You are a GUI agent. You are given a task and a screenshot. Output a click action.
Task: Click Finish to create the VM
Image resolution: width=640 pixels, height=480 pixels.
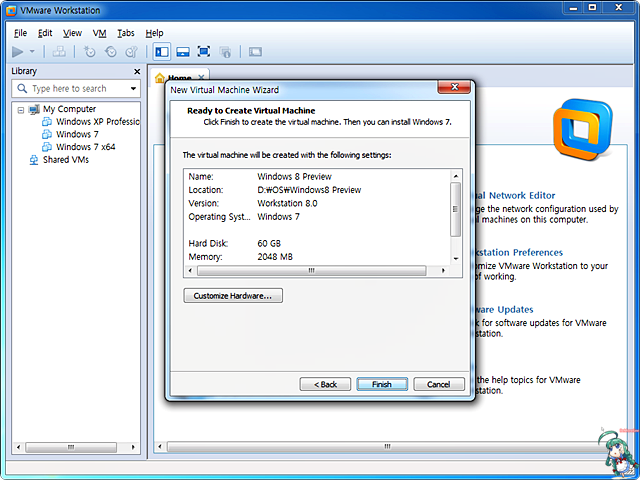382,384
